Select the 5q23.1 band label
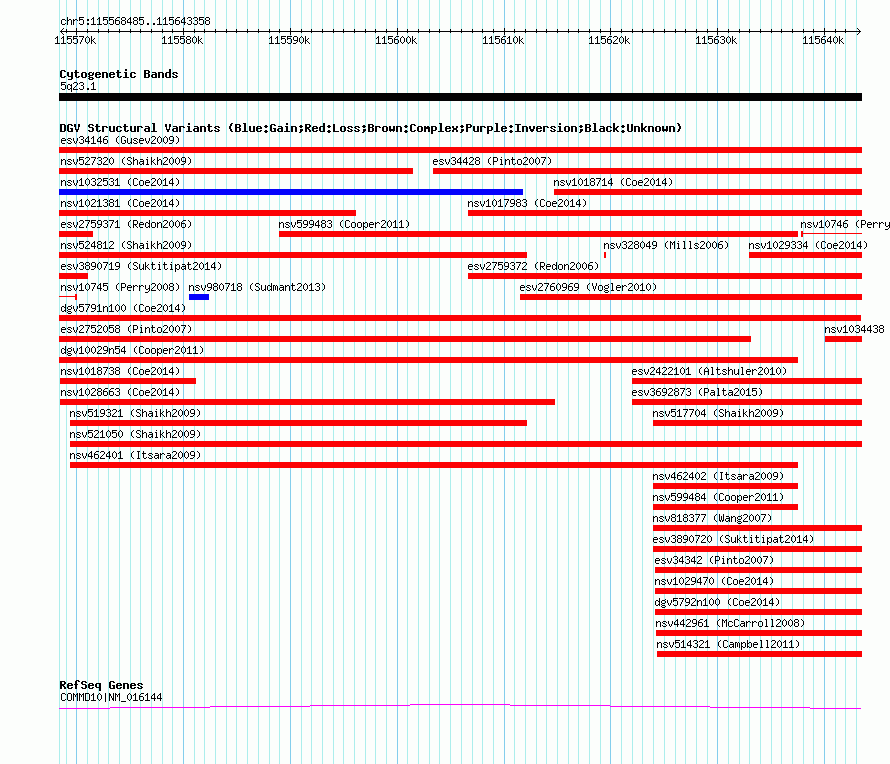This screenshot has width=890, height=764. [78, 86]
